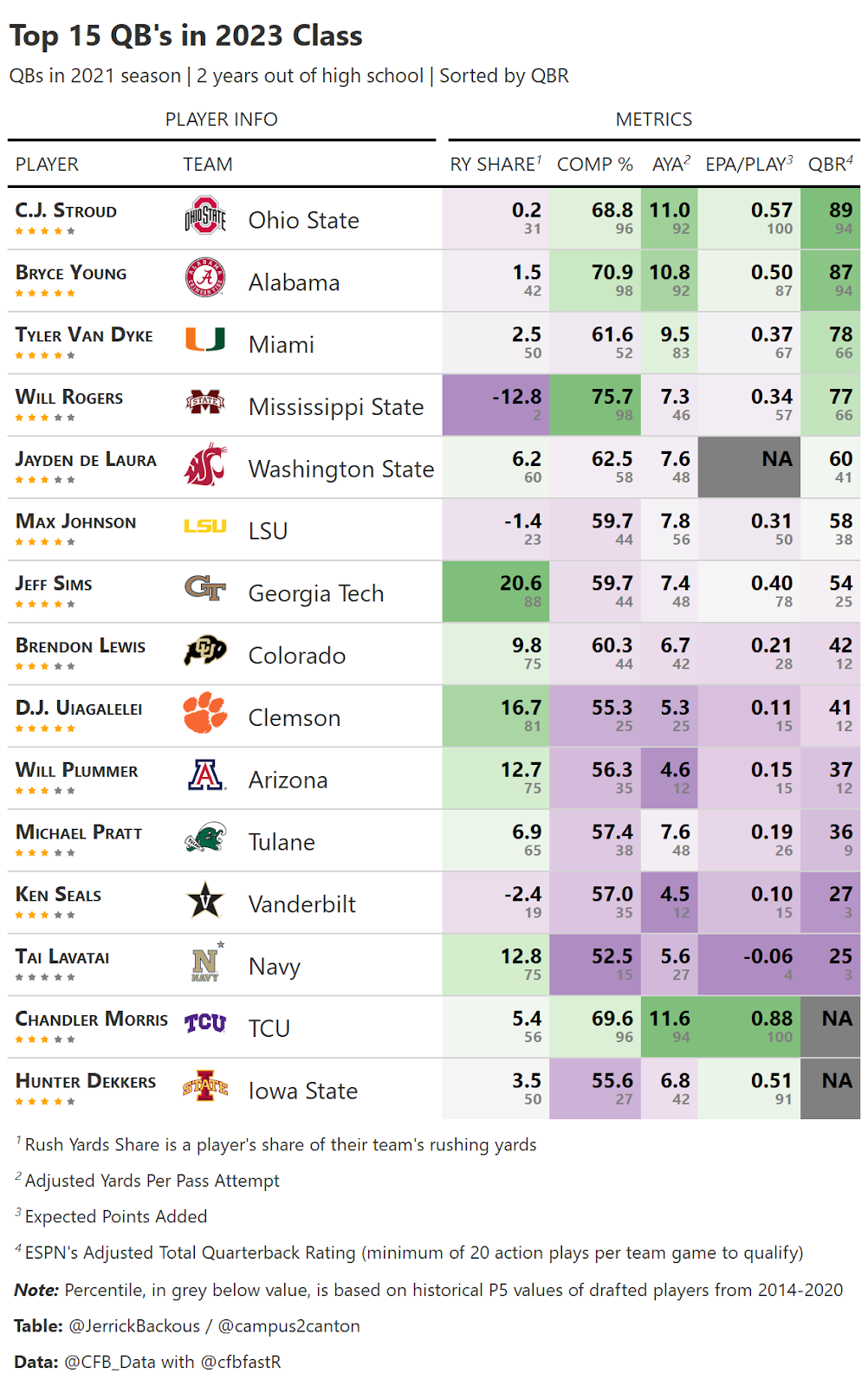This screenshot has width=868, height=1386.
Task: Click Will Rogers' purple -12.8 cell
Action: [x=497, y=405]
